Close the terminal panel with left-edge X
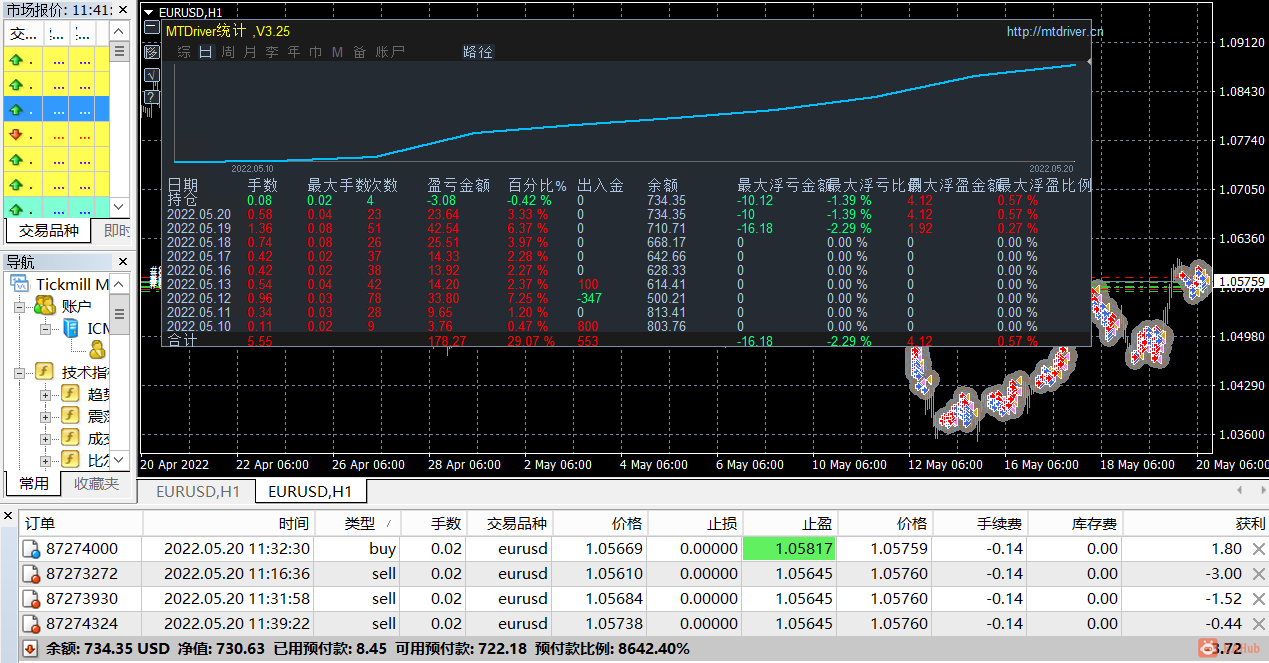The image size is (1269, 663). click(8, 516)
